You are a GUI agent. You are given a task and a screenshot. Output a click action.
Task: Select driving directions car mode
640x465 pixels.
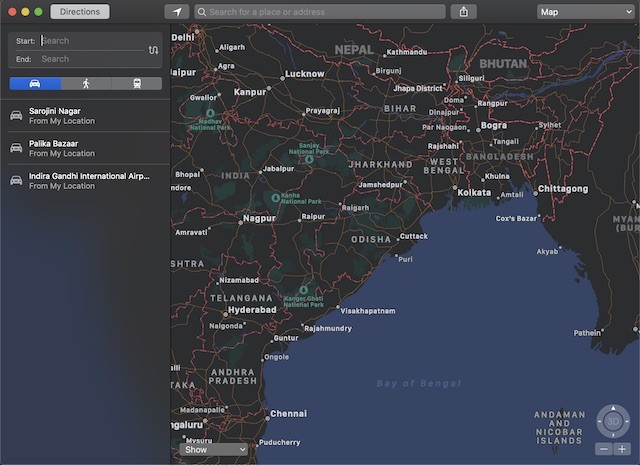[x=35, y=84]
